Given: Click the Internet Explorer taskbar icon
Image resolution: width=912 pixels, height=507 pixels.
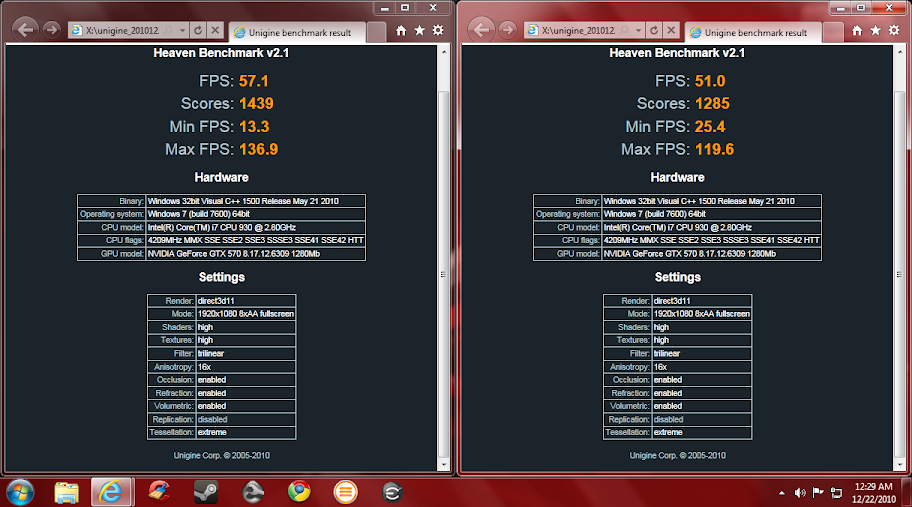Looking at the screenshot, I should point(111,492).
